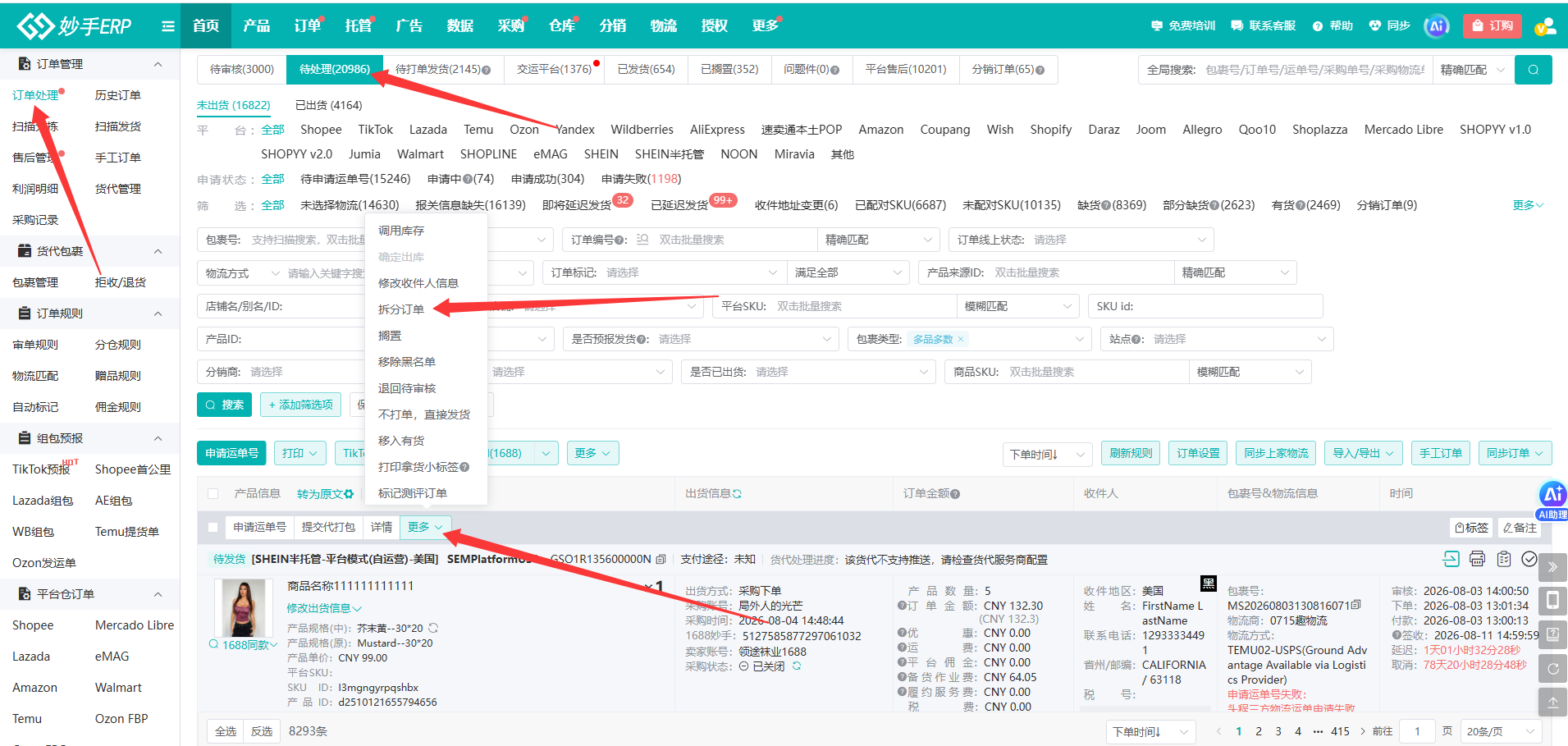Click the help-book icon on the right panel
The image size is (1568, 746).
pos(1552,634)
